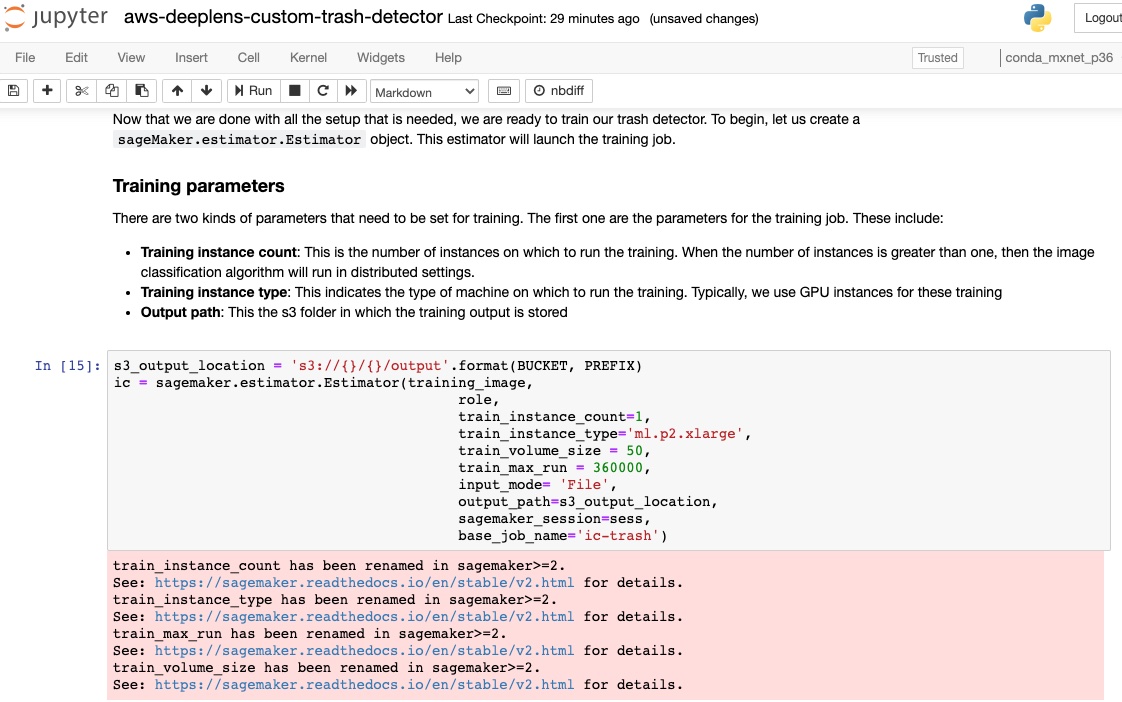Viewport: 1122px width, 702px height.
Task: Open the first readthedocs link after train_instance_count warning
Action: point(364,582)
